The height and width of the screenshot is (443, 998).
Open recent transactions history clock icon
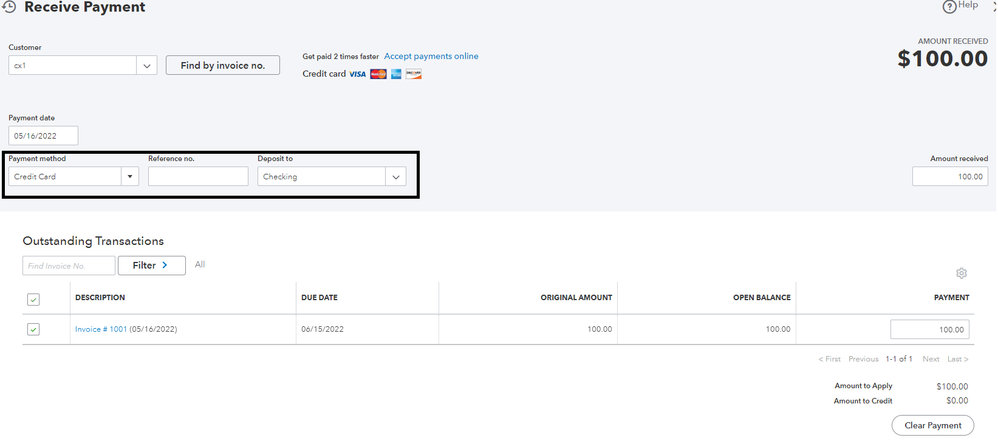click(9, 8)
